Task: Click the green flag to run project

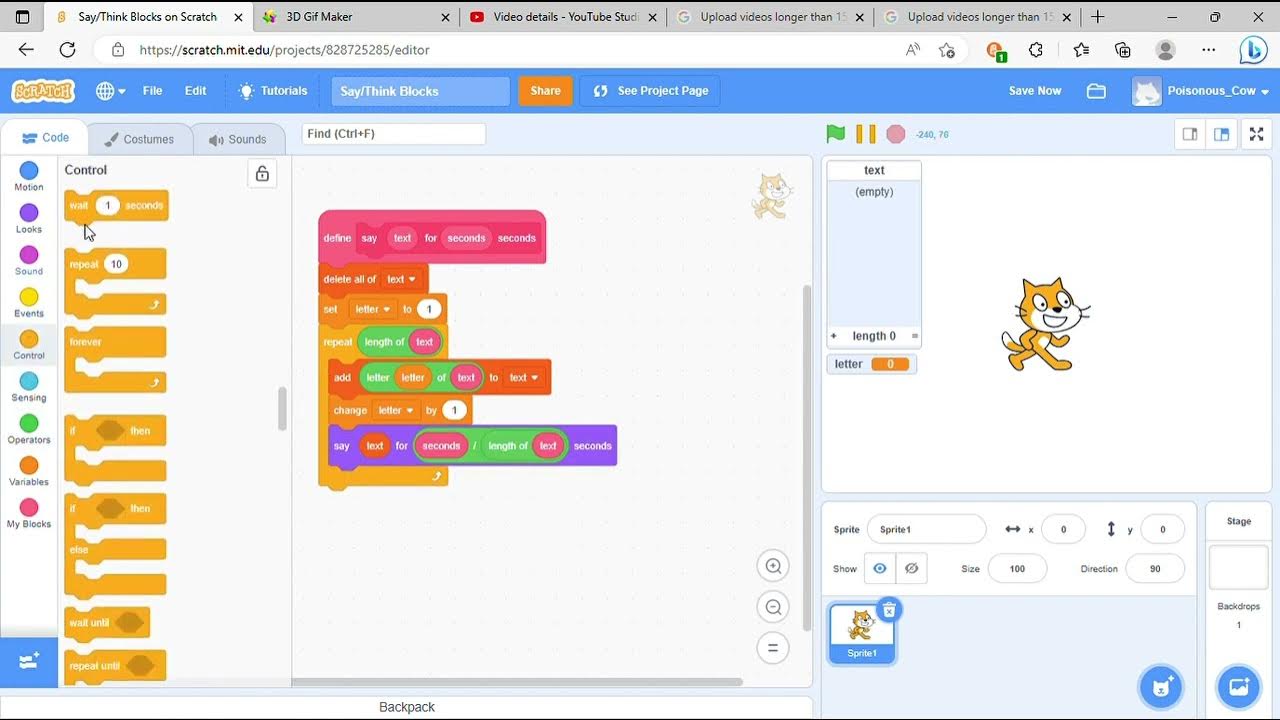Action: [x=836, y=134]
